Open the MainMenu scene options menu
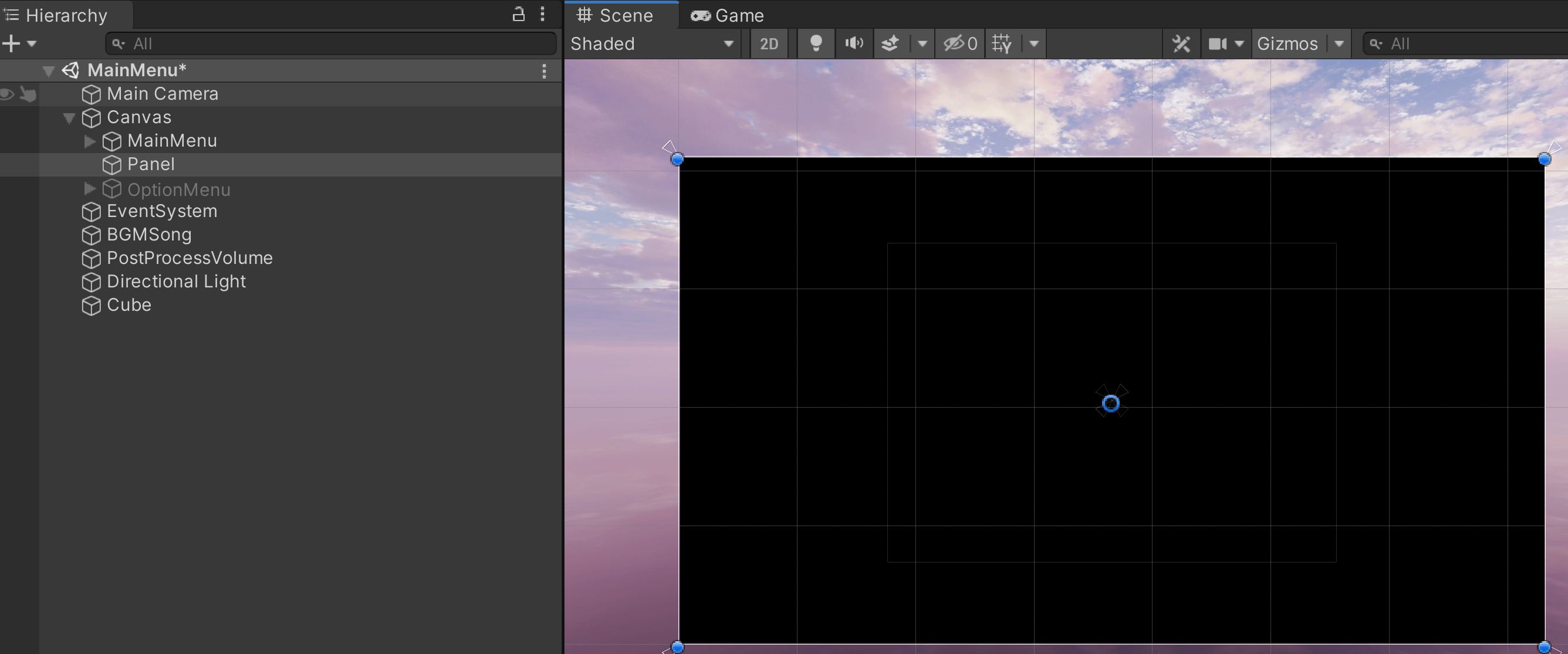The height and width of the screenshot is (654, 1568). [544, 70]
